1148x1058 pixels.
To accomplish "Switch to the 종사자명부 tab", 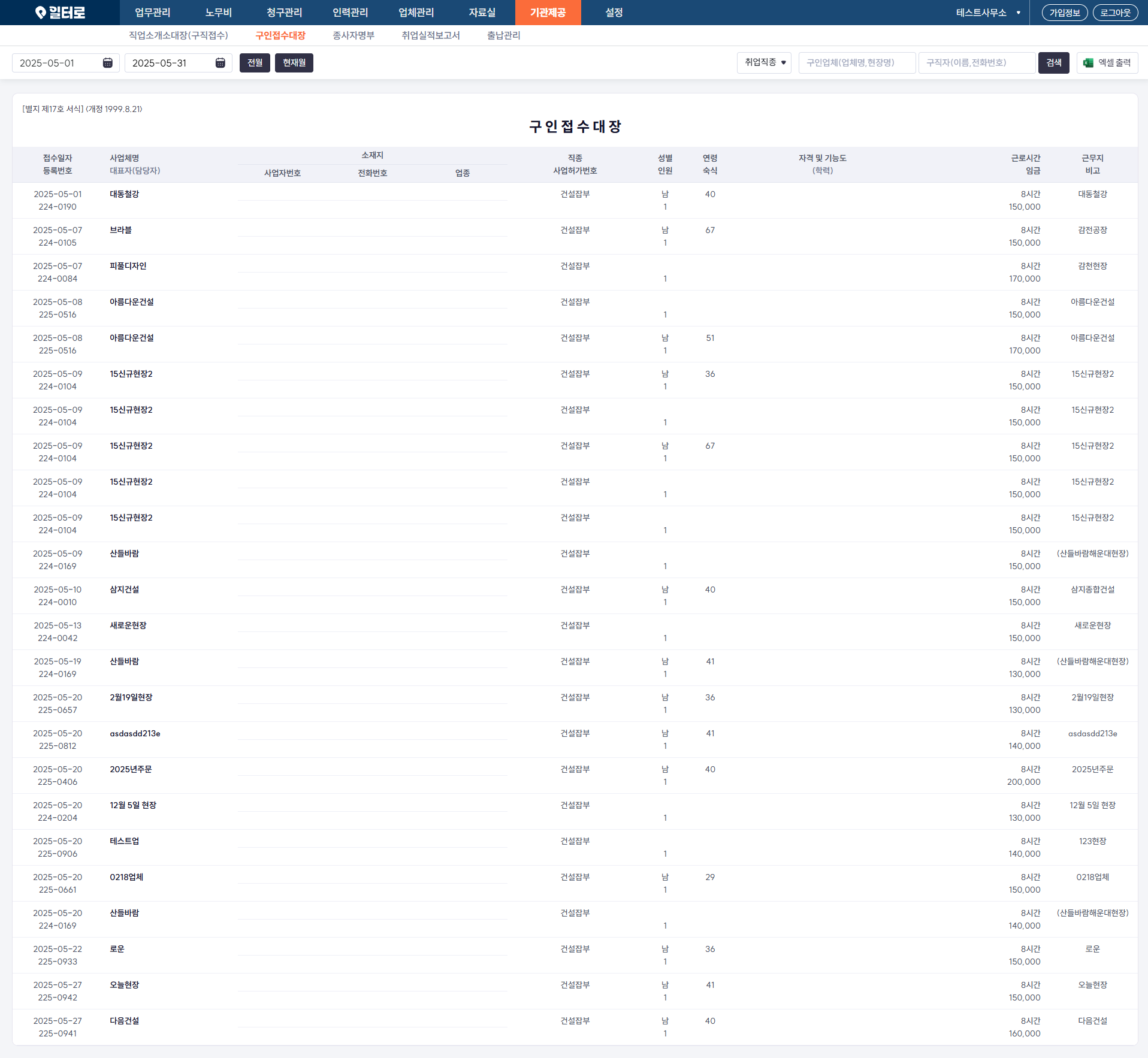I will click(354, 35).
